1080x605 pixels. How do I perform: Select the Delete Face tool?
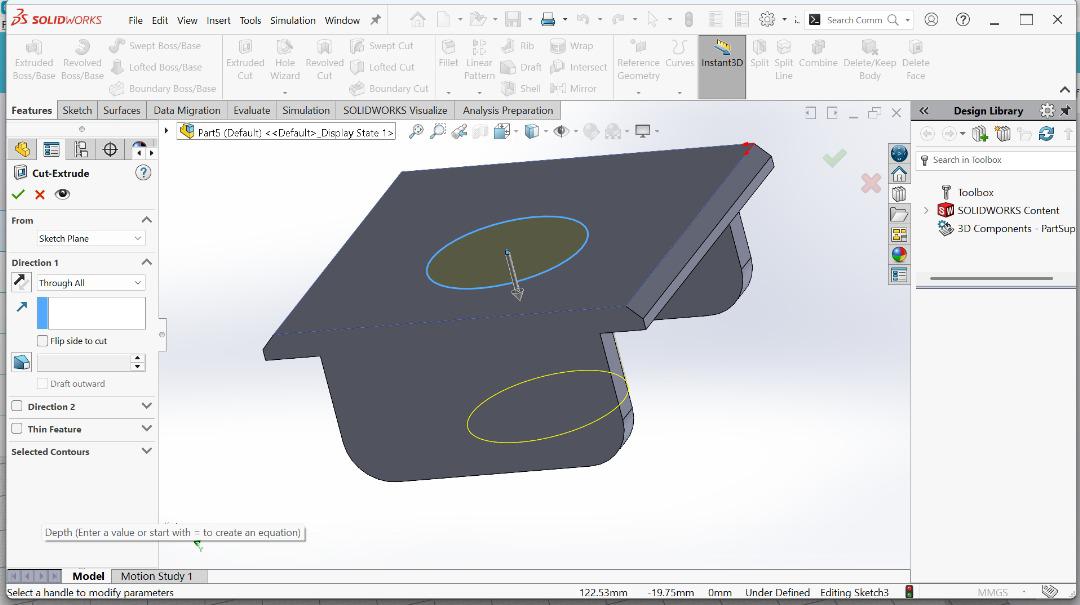(915, 60)
